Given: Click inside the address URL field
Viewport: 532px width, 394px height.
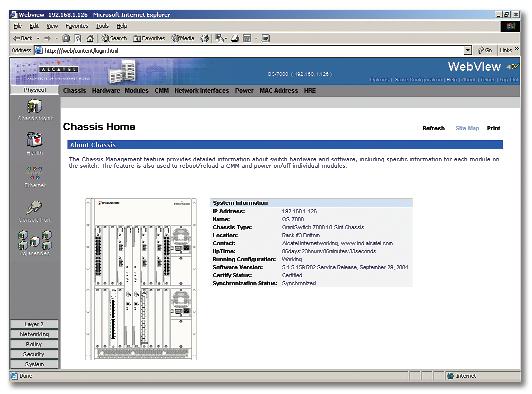Looking at the screenshot, I should (x=253, y=51).
